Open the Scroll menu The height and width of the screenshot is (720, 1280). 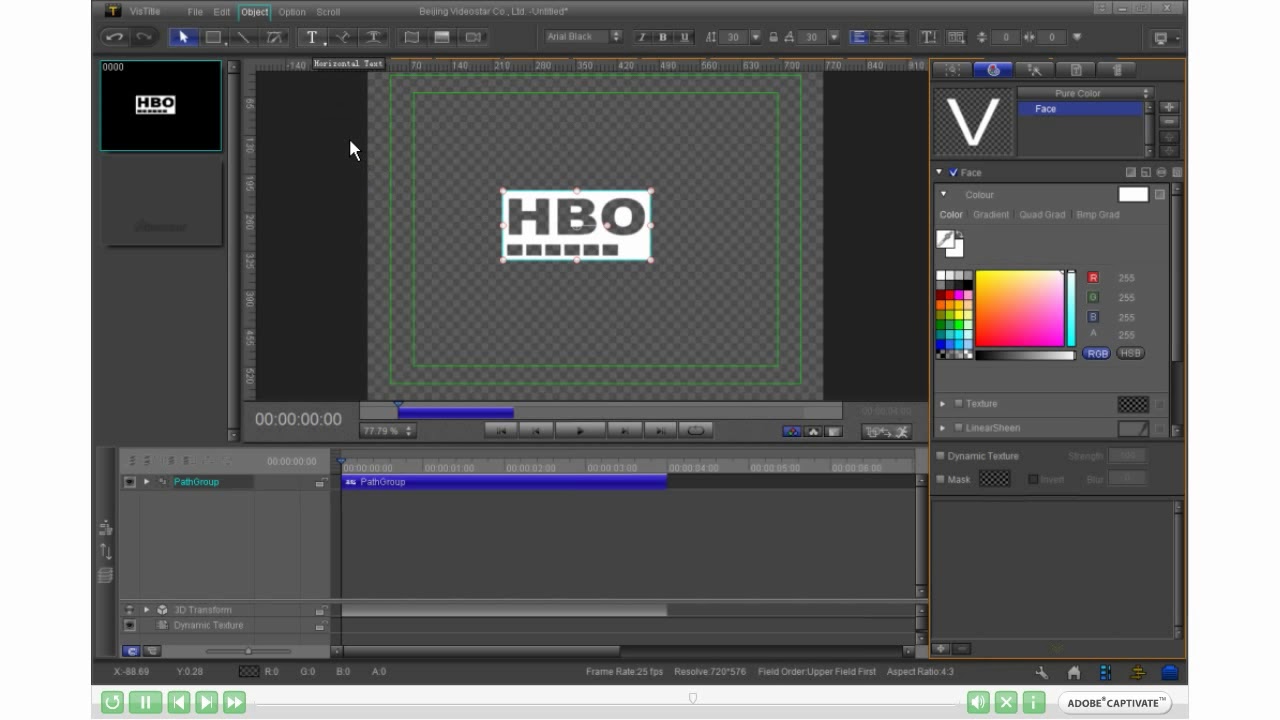[328, 12]
